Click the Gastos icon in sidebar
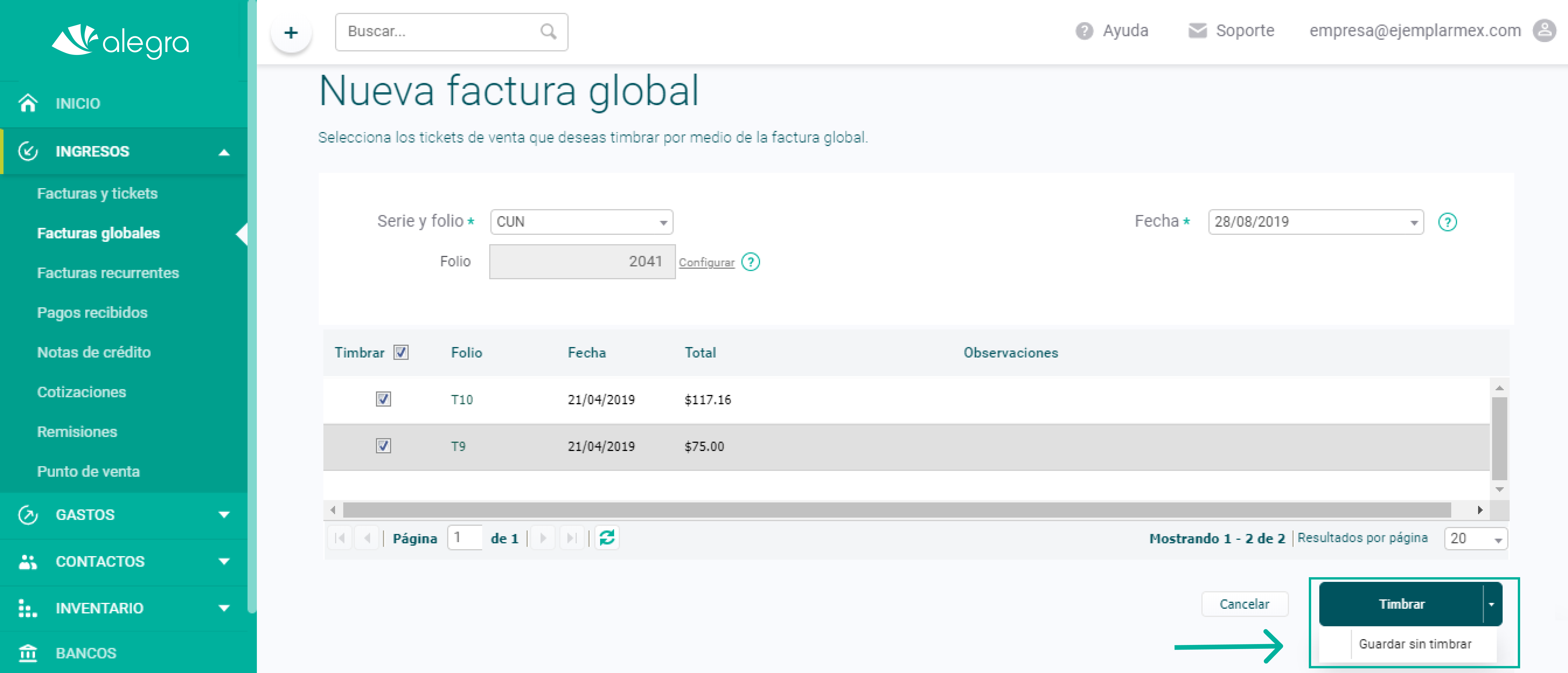1568x673 pixels. 28,515
